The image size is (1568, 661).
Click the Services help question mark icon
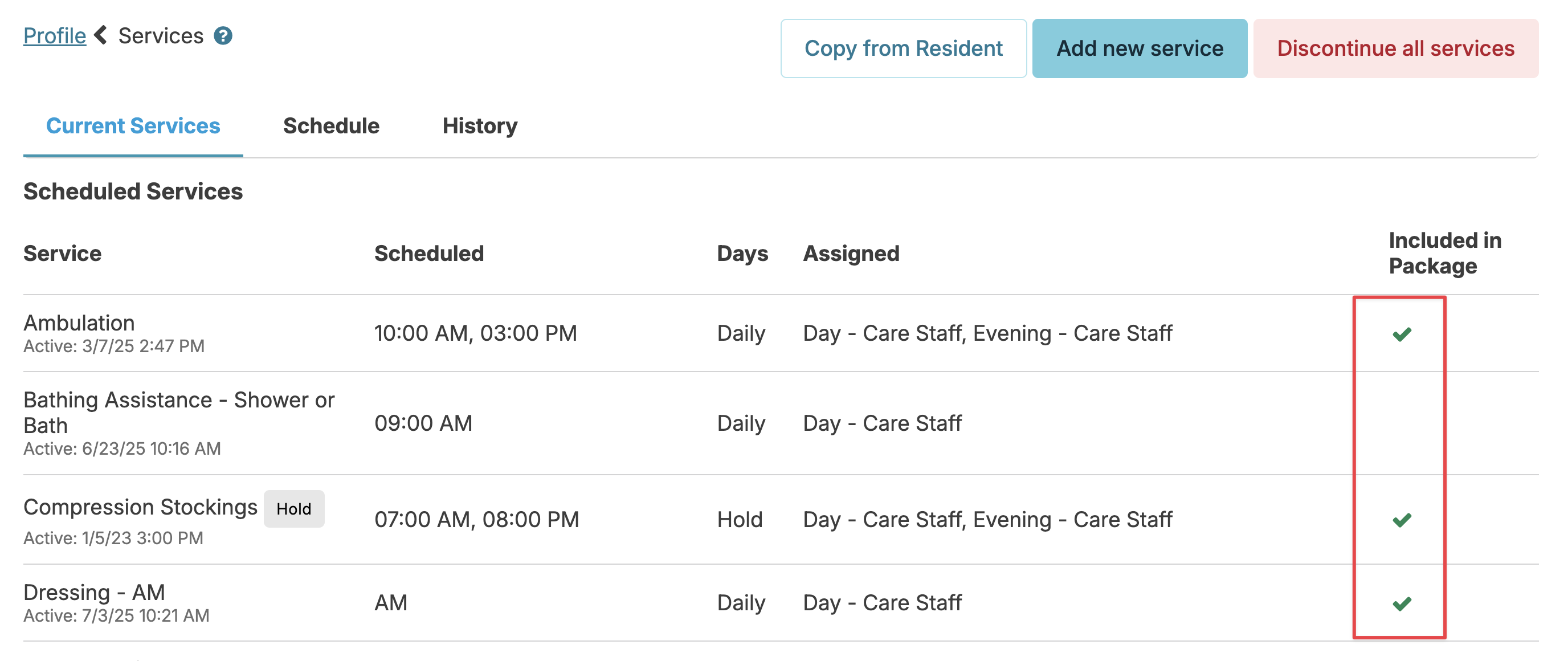tap(223, 36)
